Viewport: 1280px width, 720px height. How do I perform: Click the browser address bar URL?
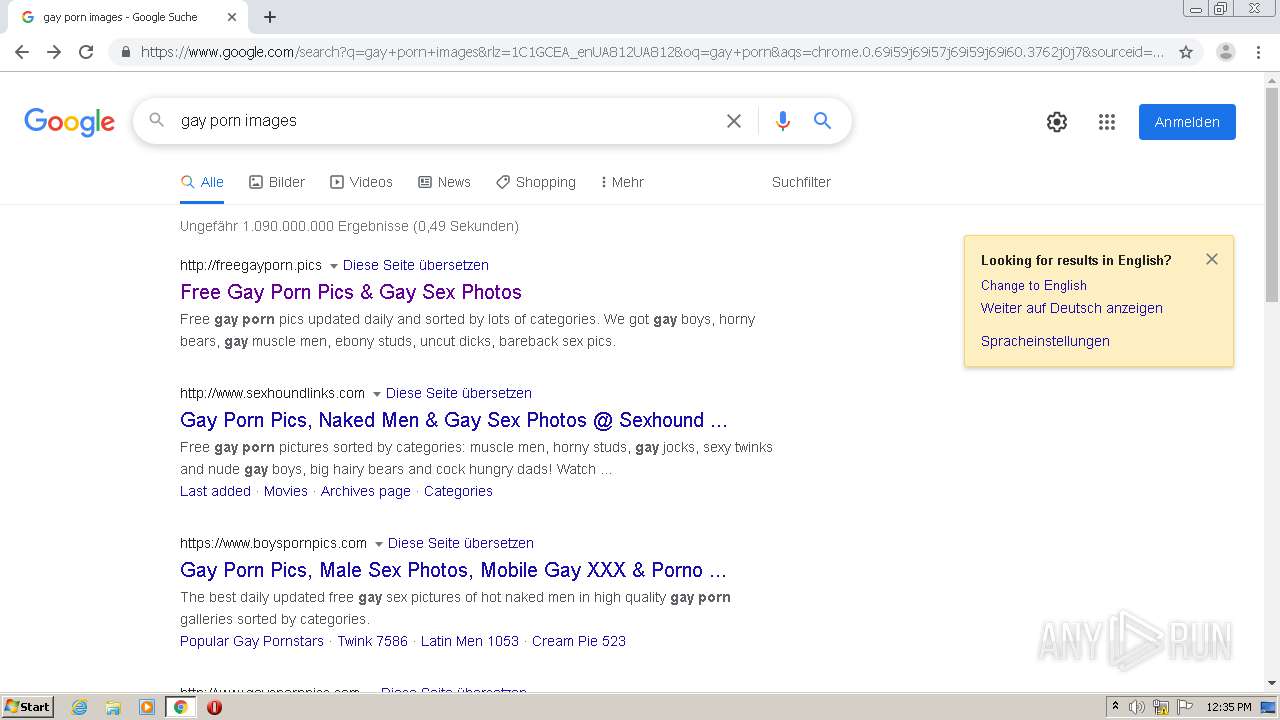[x=652, y=52]
